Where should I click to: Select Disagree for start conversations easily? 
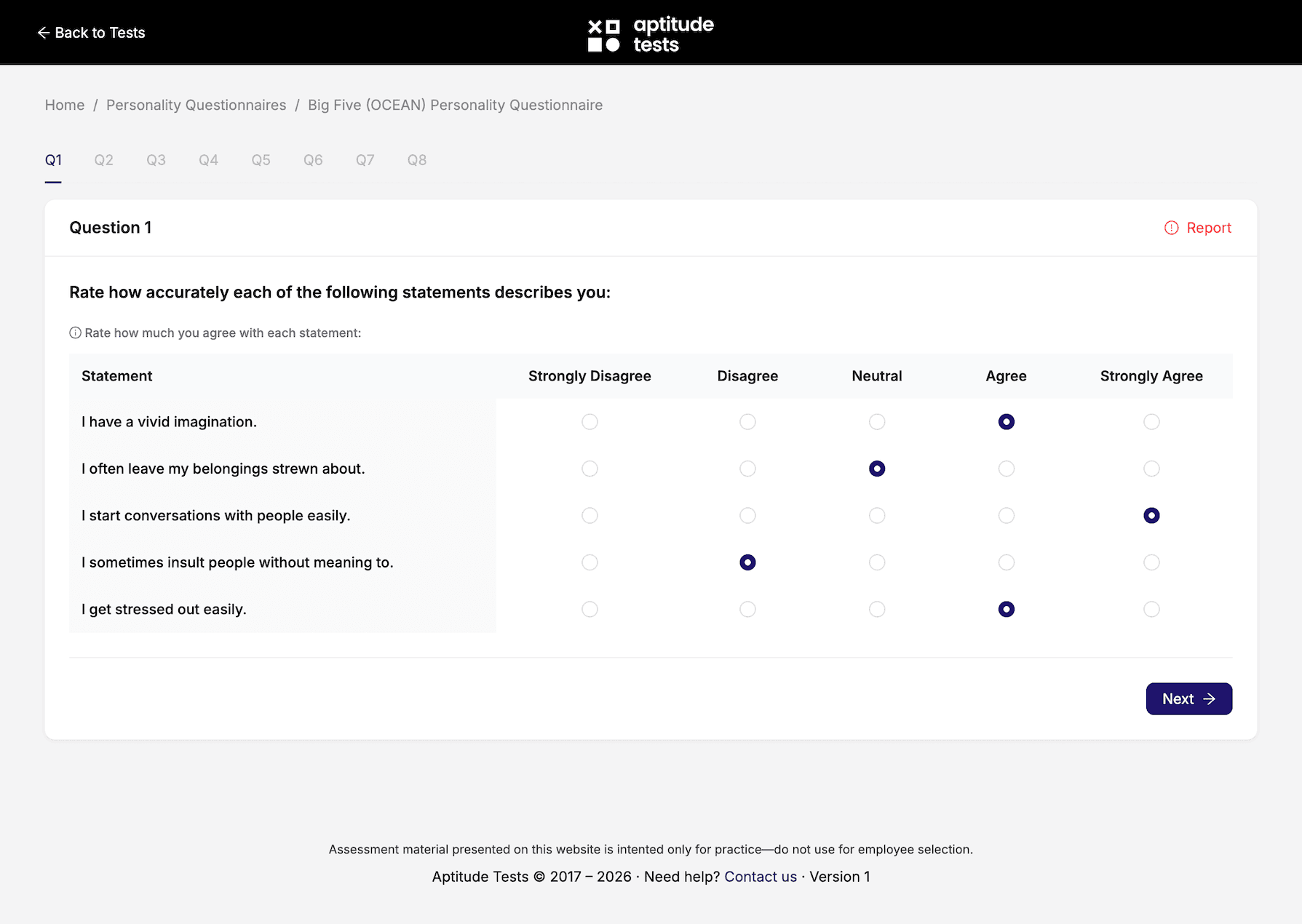[747, 516]
